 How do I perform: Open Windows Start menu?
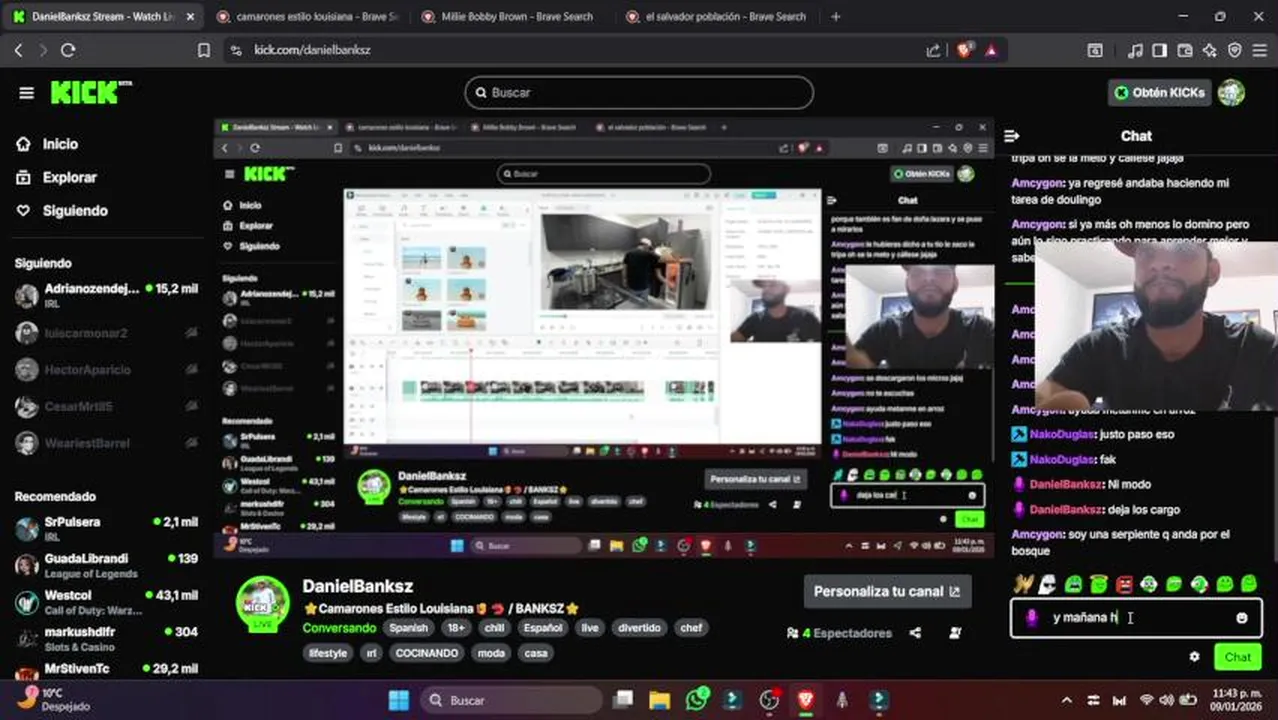coord(398,700)
